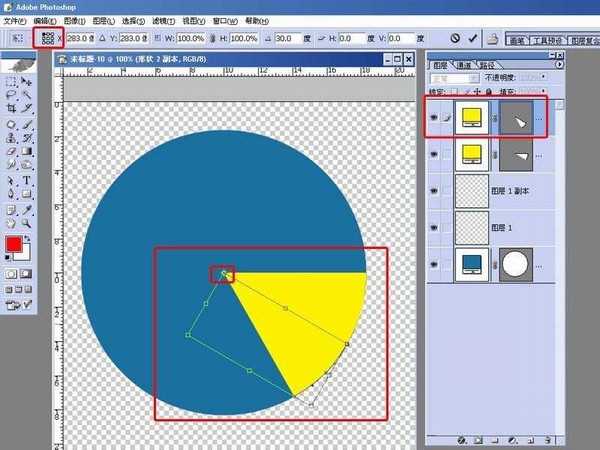Open the layer blend mode dropdown

pyautogui.click(x=455, y=78)
